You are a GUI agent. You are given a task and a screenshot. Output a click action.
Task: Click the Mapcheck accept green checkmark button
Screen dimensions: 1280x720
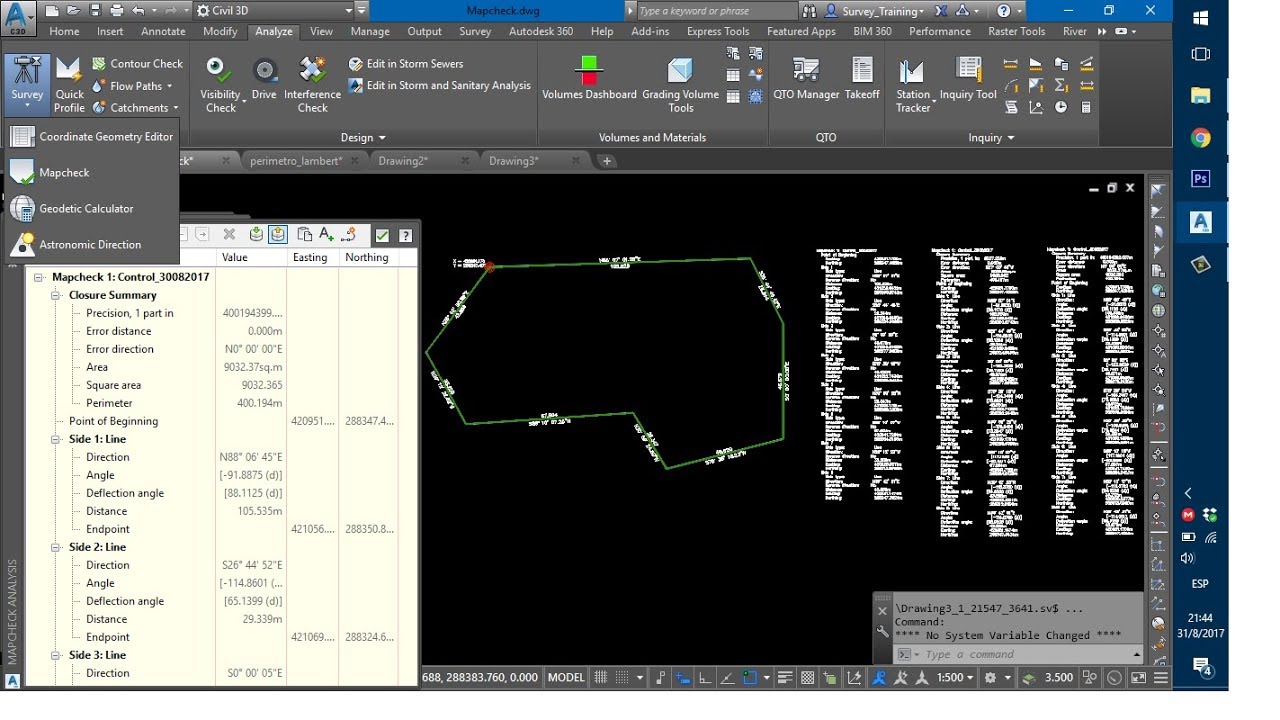tap(382, 235)
